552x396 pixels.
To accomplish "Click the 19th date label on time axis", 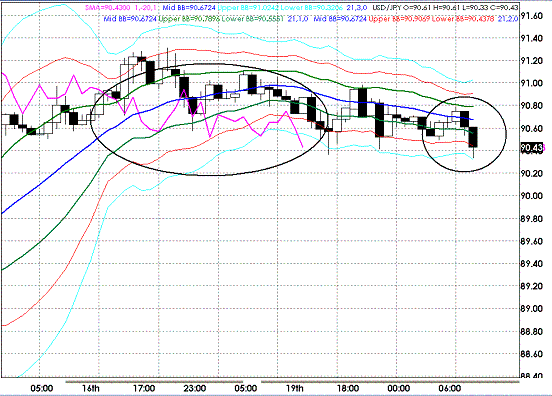I will point(295,388).
